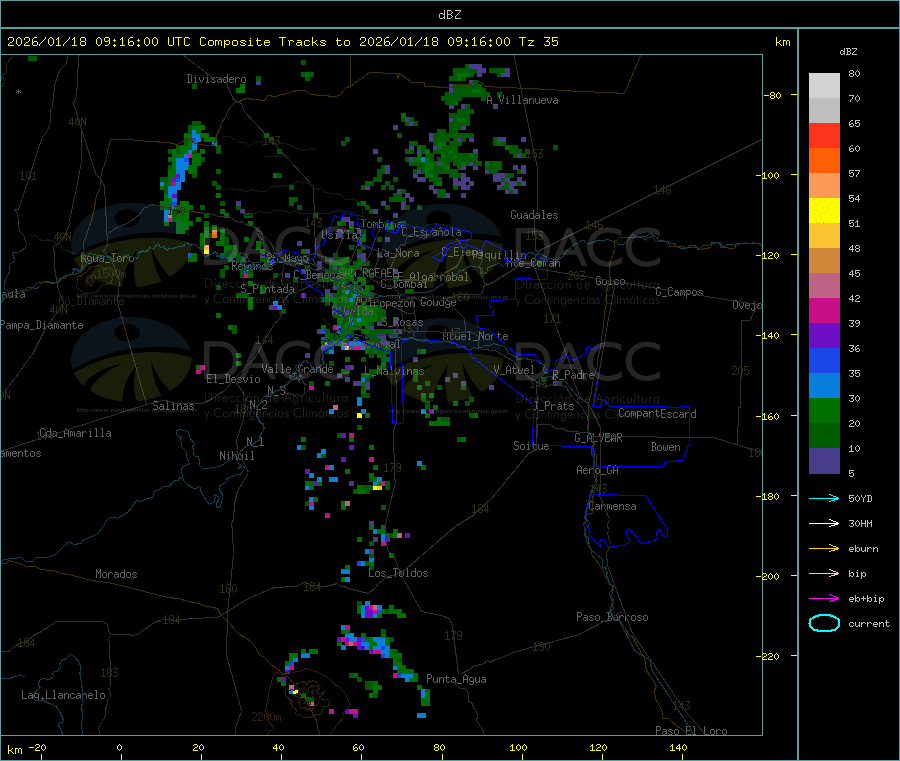
Task: Click the 100 km x-axis tick label
Action: pyautogui.click(x=518, y=747)
